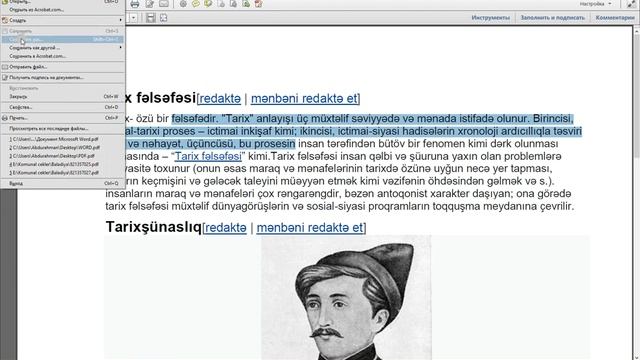Click the sticky note comment icon
Image resolution: width=640 pixels, height=360 pixels.
point(196,4)
